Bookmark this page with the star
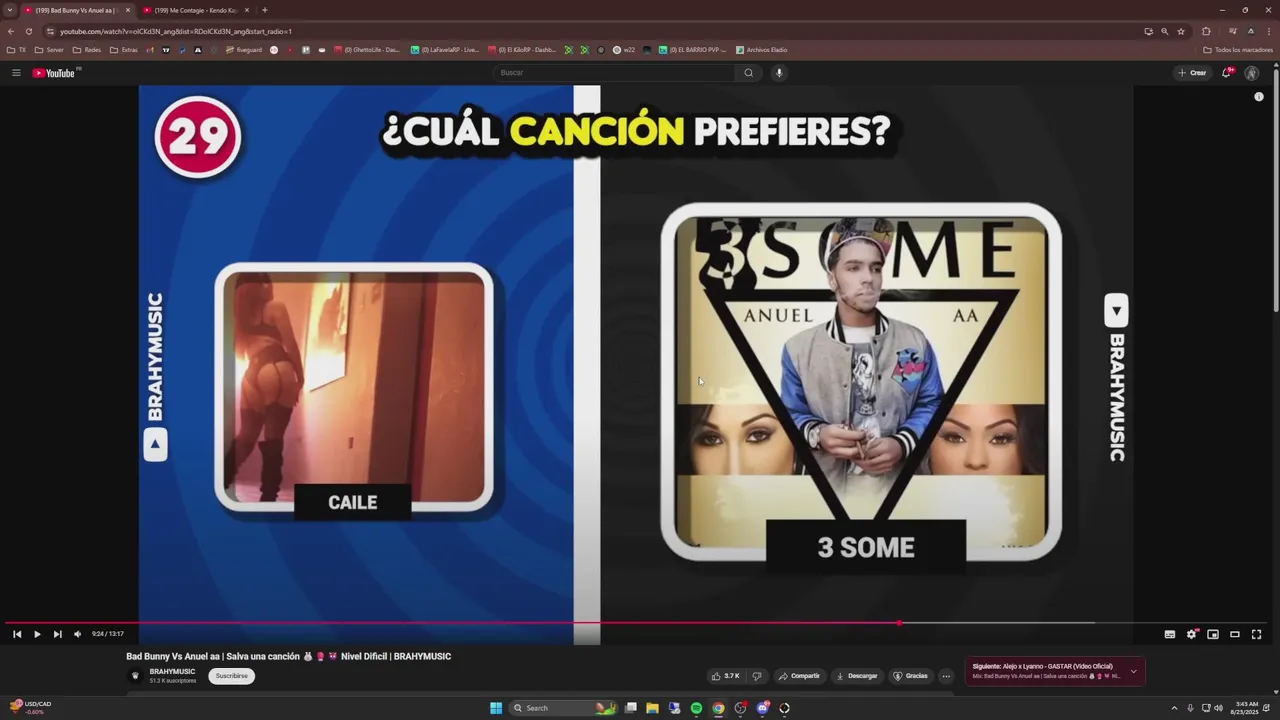 click(1181, 31)
